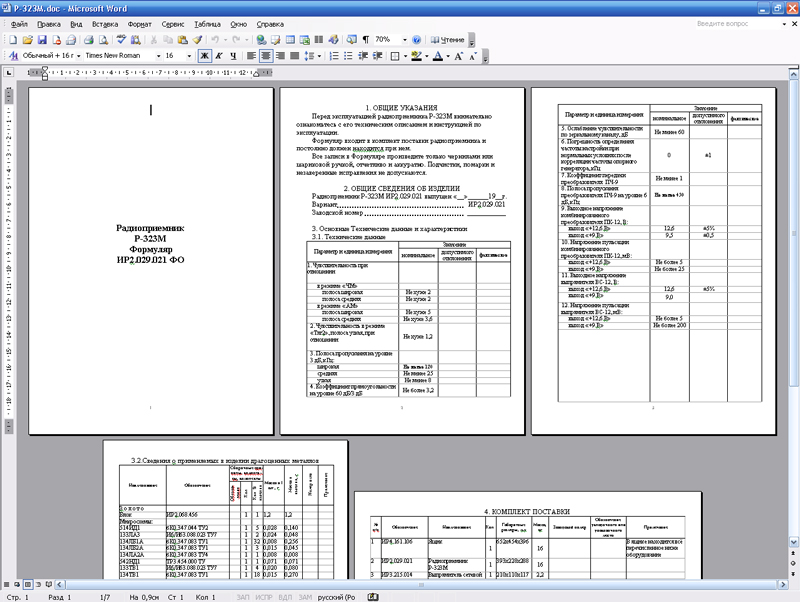Viewport: 800px width, 602px height.
Task: Click the Чтение reading mode button
Action: [448, 39]
